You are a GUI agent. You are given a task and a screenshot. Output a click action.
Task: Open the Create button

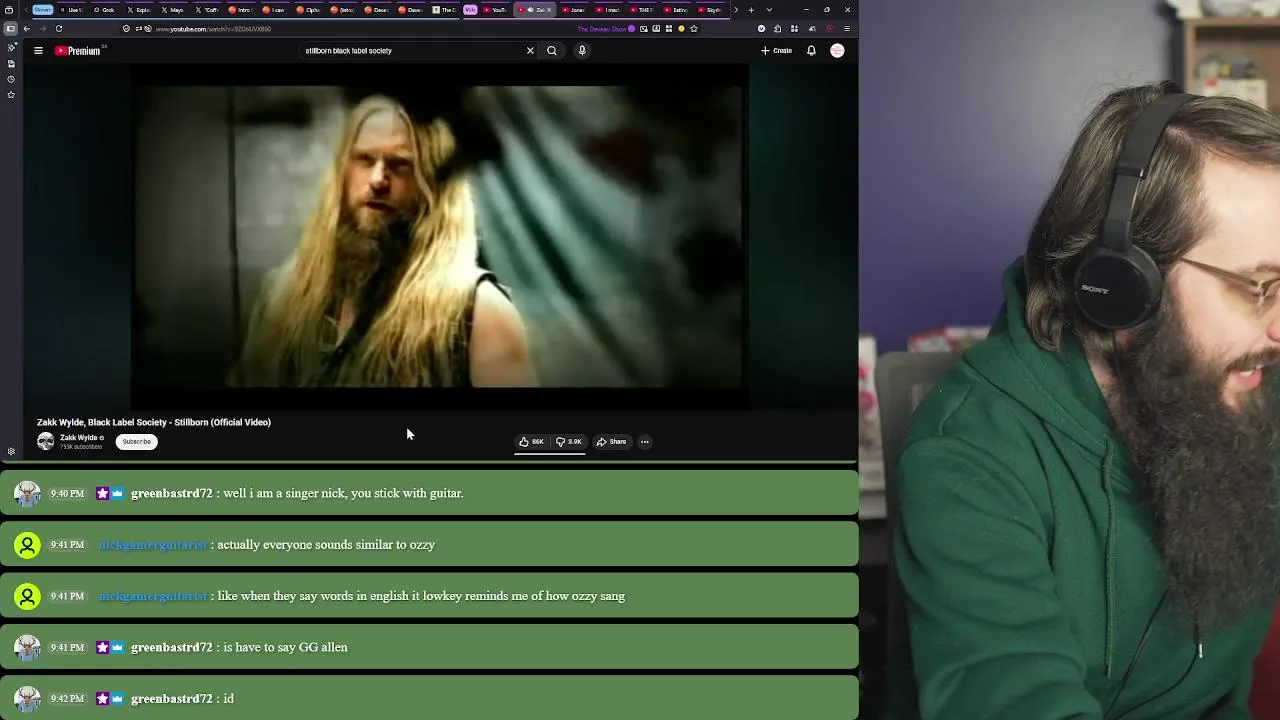(x=776, y=51)
